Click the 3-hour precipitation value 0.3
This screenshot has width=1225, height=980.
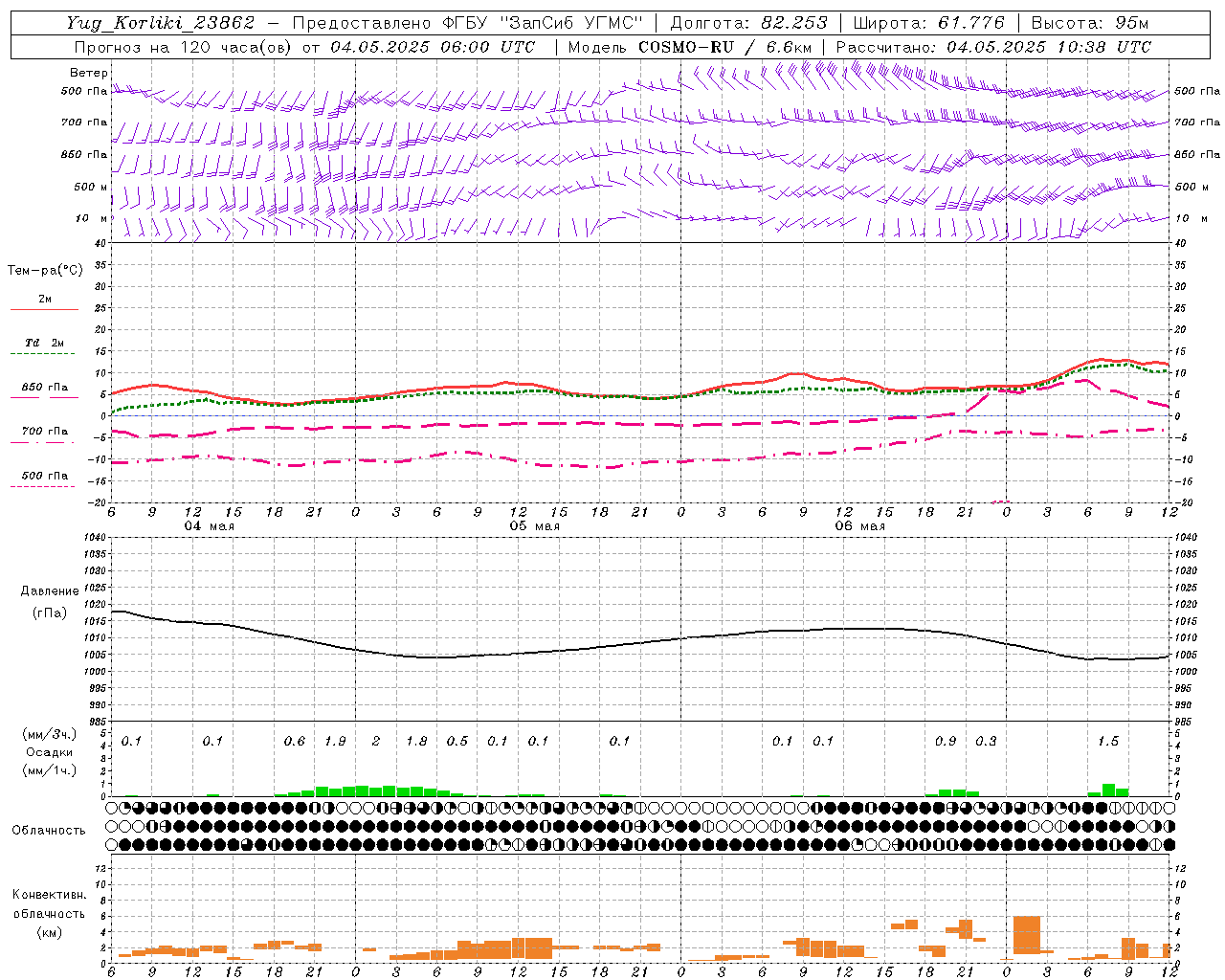(986, 742)
